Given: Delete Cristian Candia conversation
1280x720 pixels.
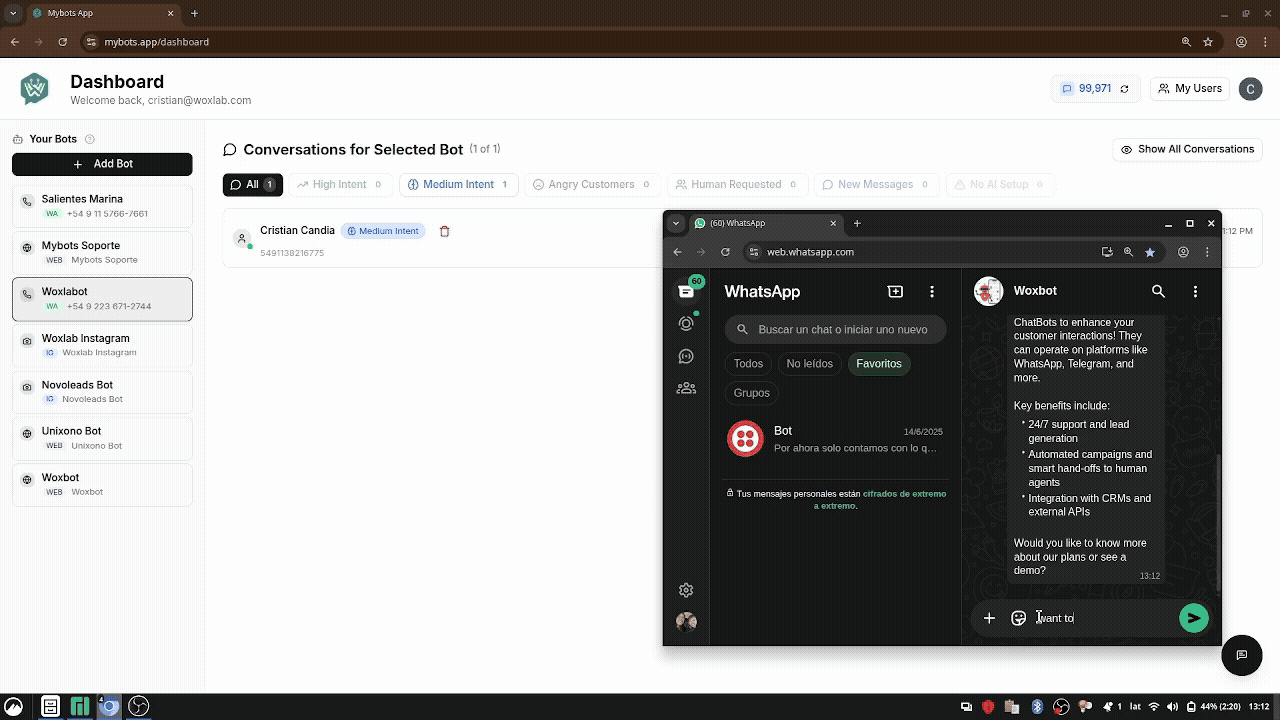Looking at the screenshot, I should point(445,231).
